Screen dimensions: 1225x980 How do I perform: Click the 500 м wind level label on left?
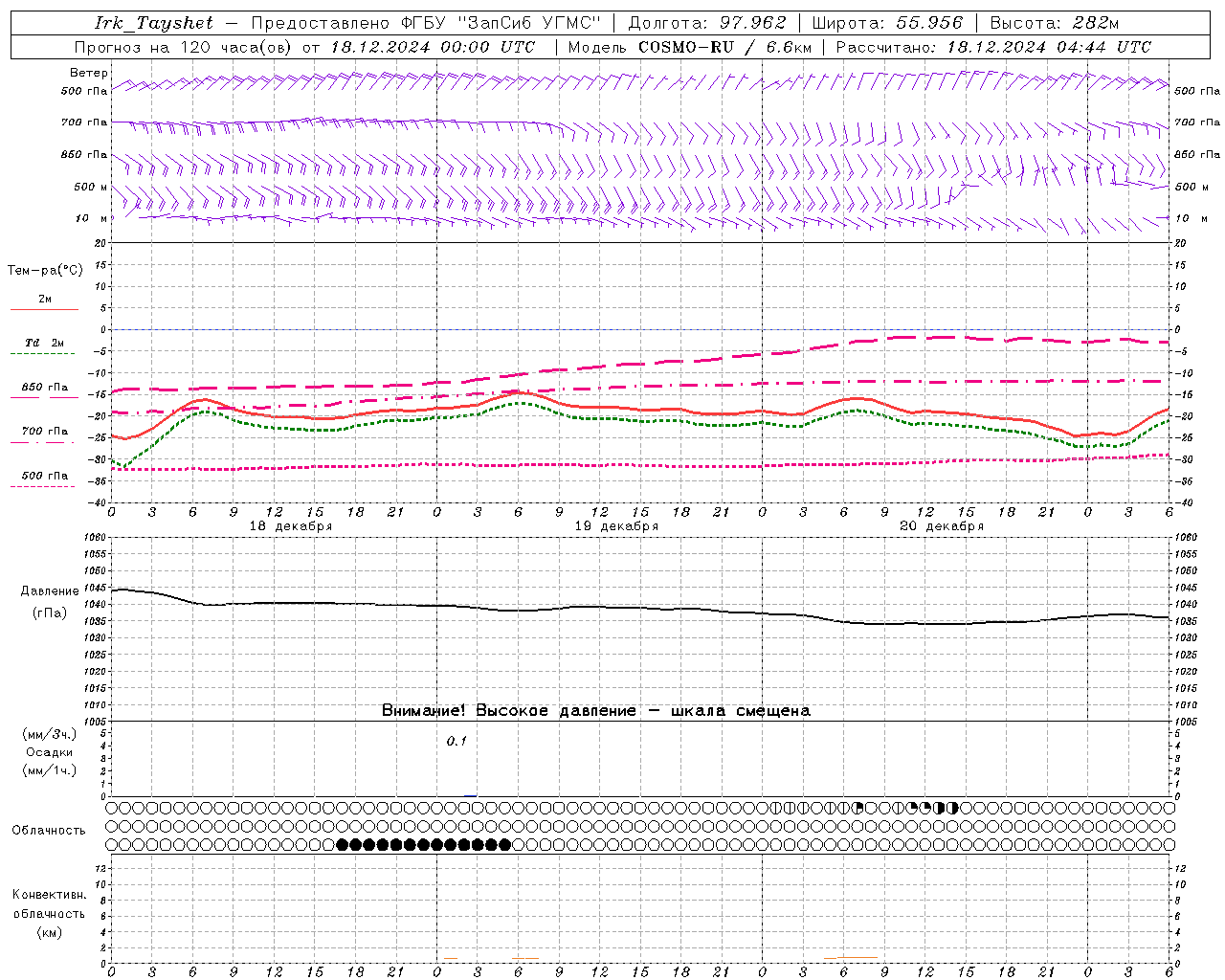[92, 187]
